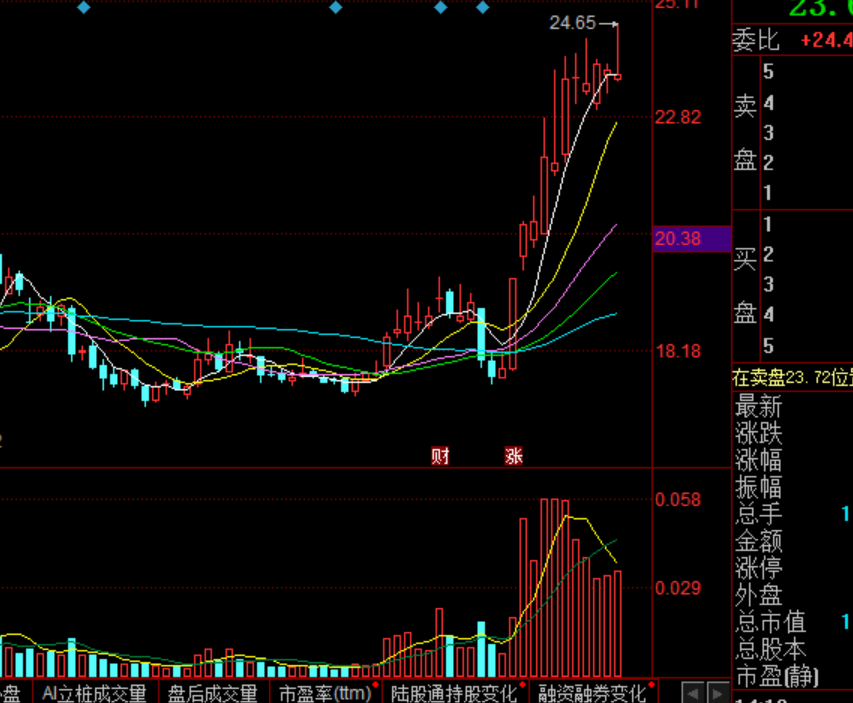Click the 财 financial report marker
The height and width of the screenshot is (703, 853).
click(x=440, y=455)
